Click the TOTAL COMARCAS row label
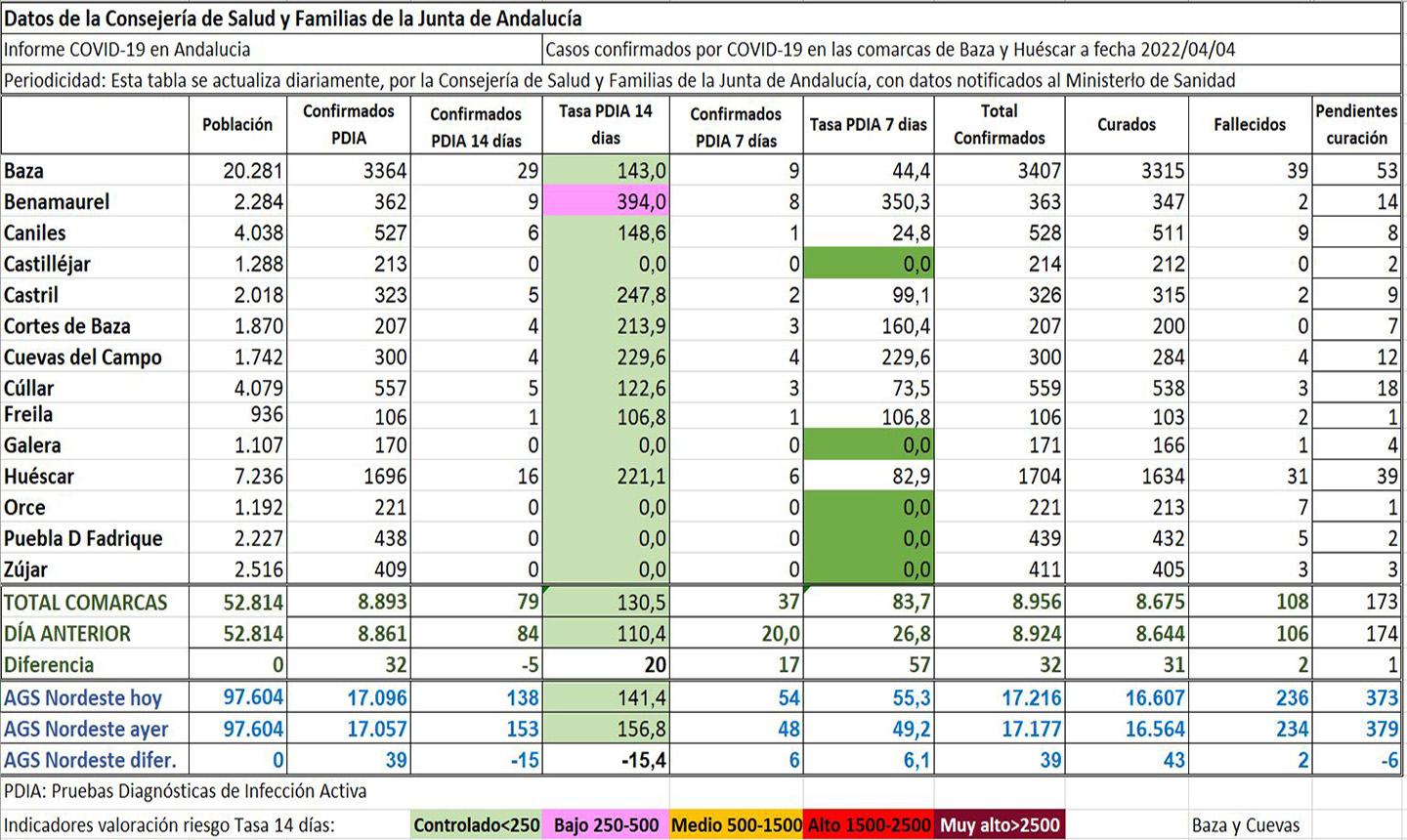The image size is (1407, 840). coord(86,603)
